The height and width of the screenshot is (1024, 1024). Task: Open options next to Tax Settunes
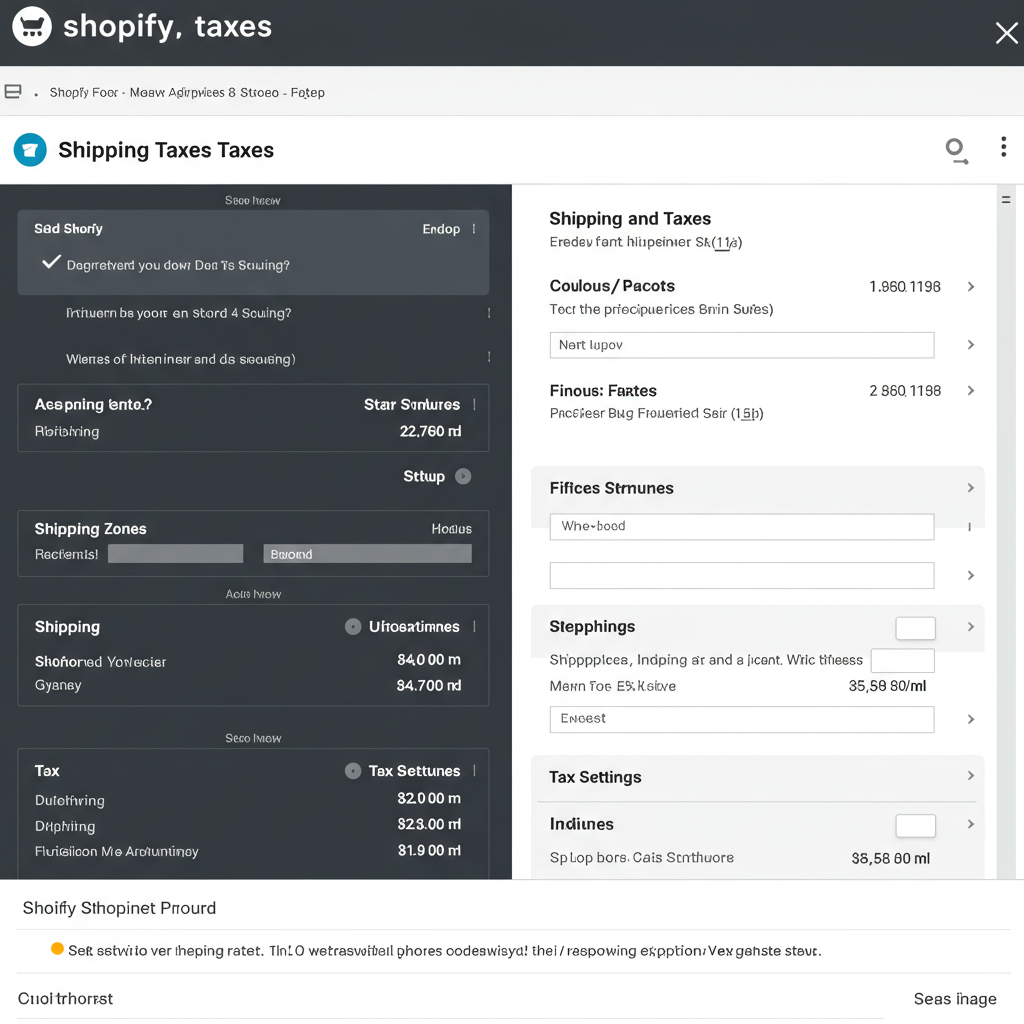[x=474, y=771]
